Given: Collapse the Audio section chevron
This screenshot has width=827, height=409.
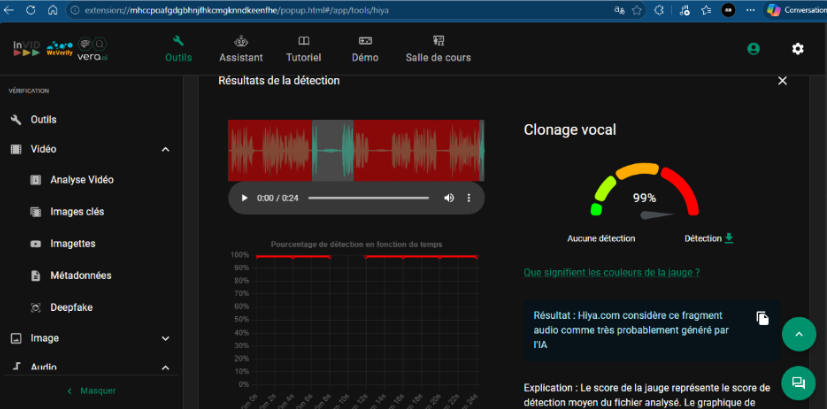Looking at the screenshot, I should coord(166,367).
